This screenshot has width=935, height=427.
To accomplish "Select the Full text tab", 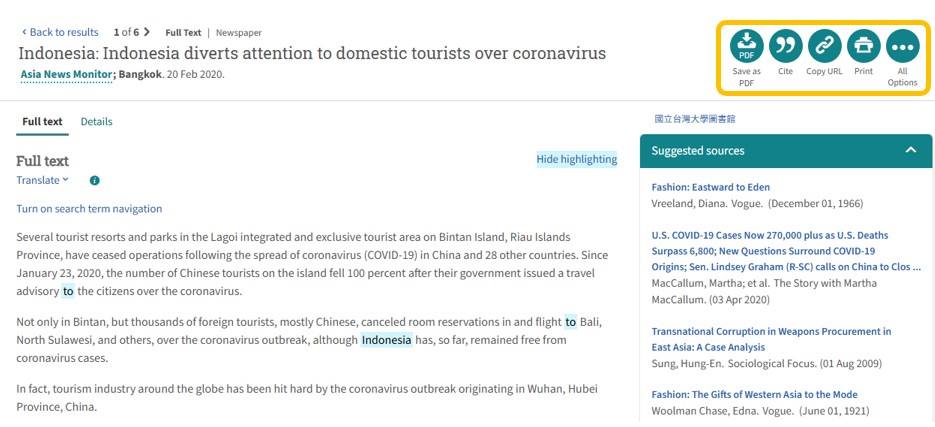I will click(42, 122).
